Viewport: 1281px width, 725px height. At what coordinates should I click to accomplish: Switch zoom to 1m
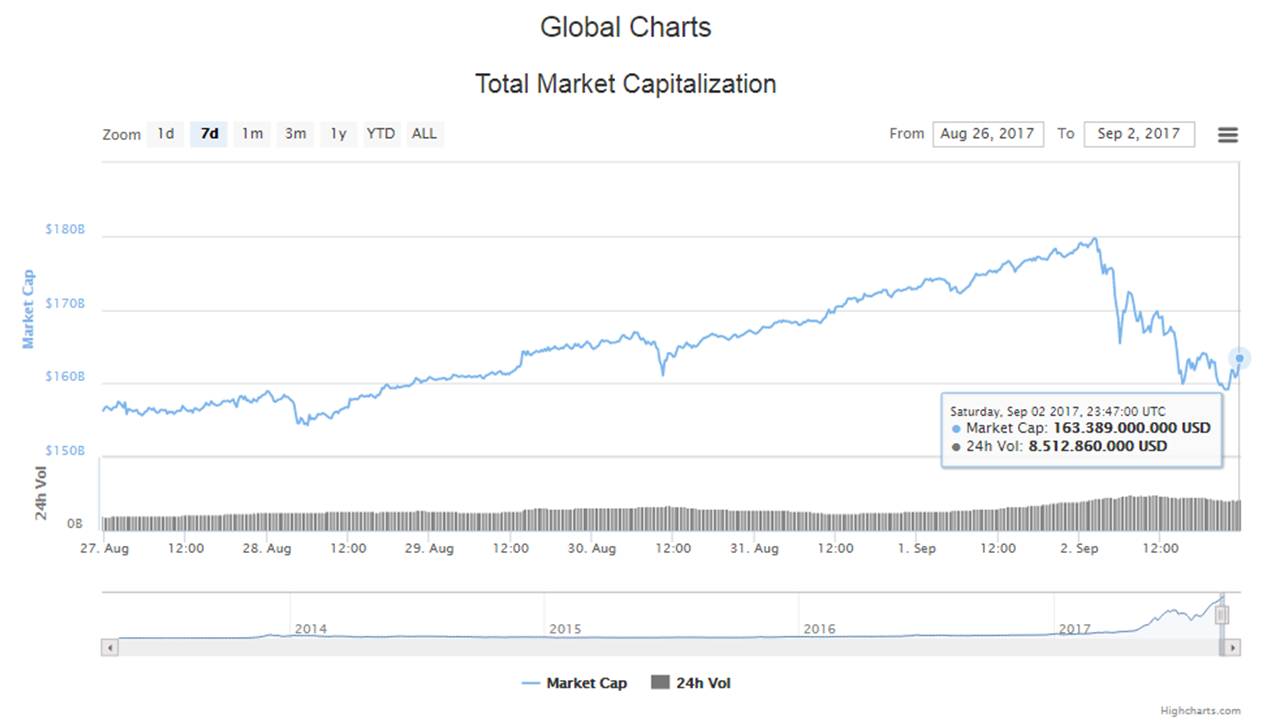click(252, 134)
